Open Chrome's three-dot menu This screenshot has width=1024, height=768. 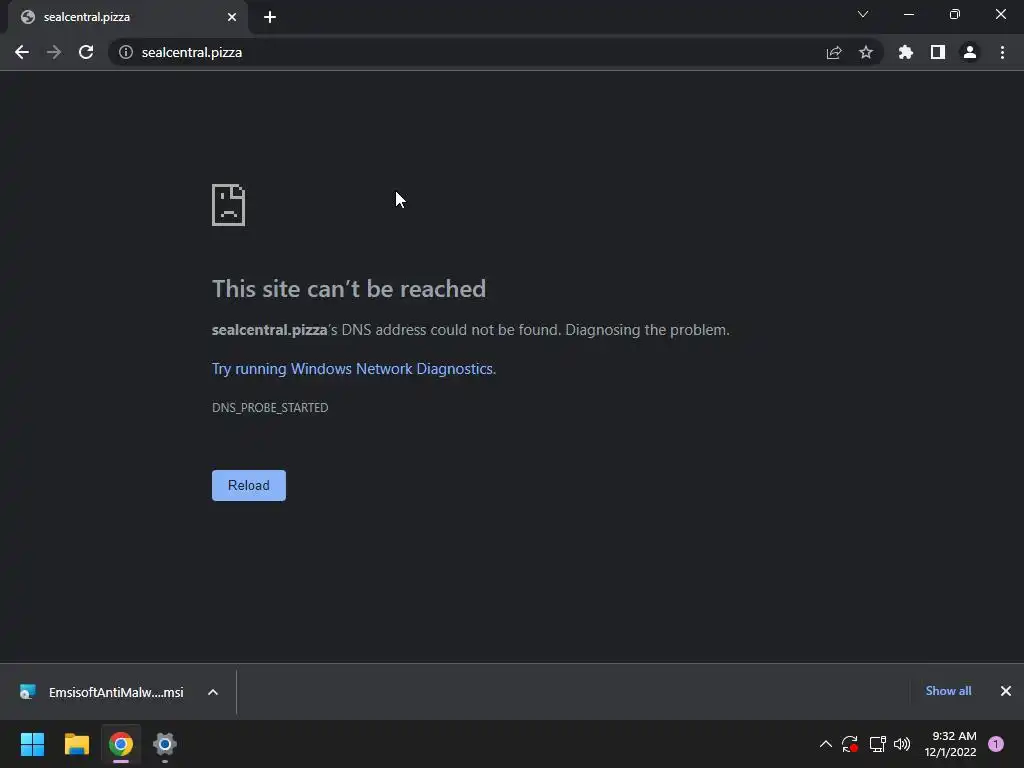click(1002, 52)
